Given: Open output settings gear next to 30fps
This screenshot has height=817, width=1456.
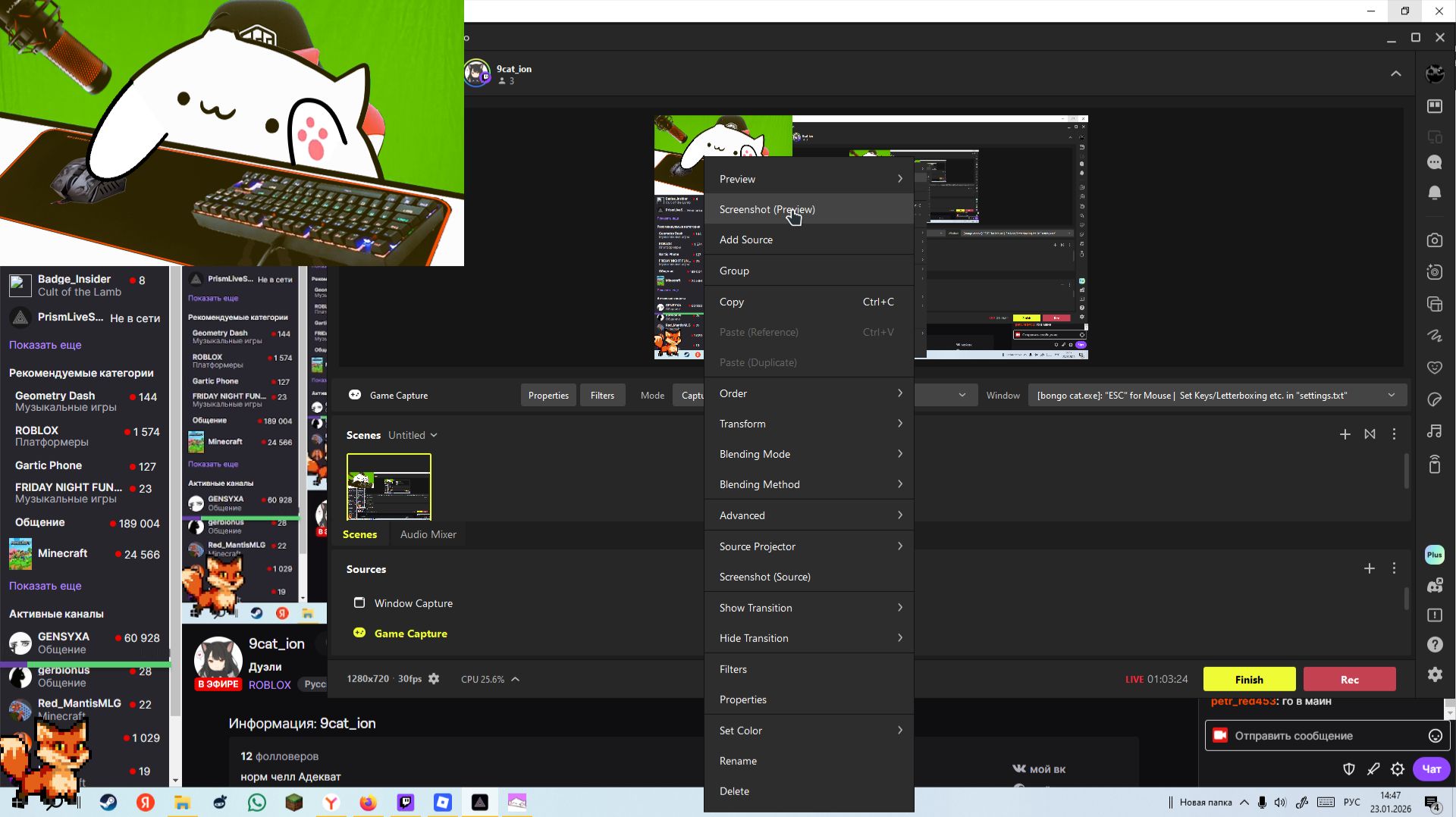Looking at the screenshot, I should (434, 679).
